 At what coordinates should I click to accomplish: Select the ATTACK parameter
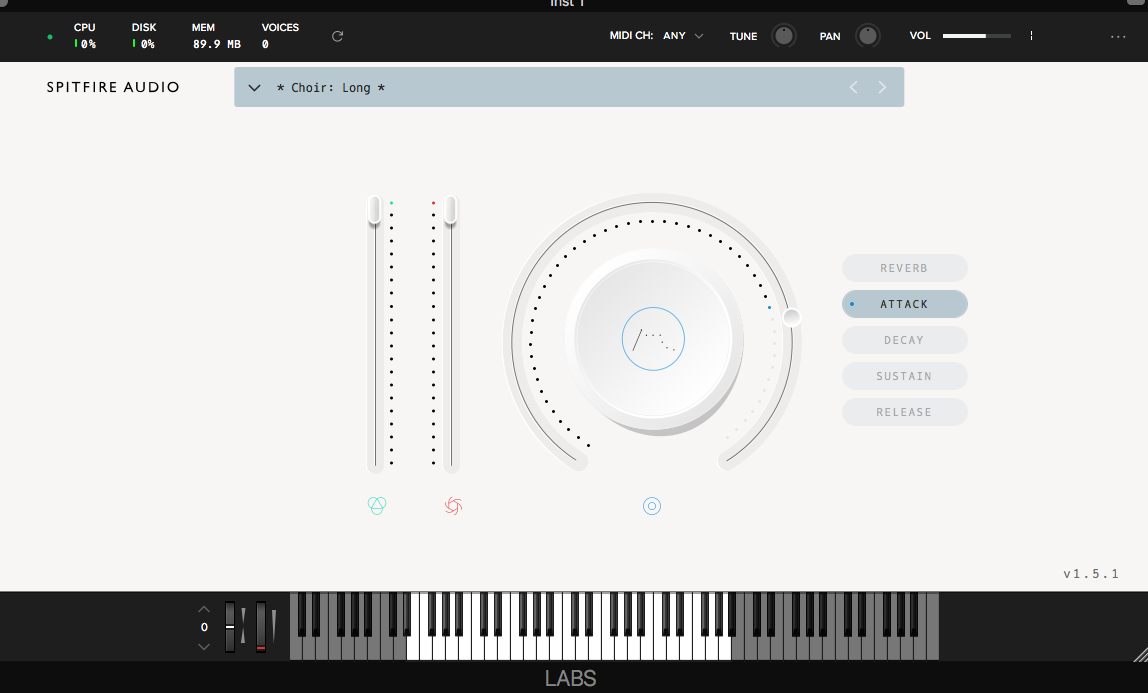(x=904, y=304)
